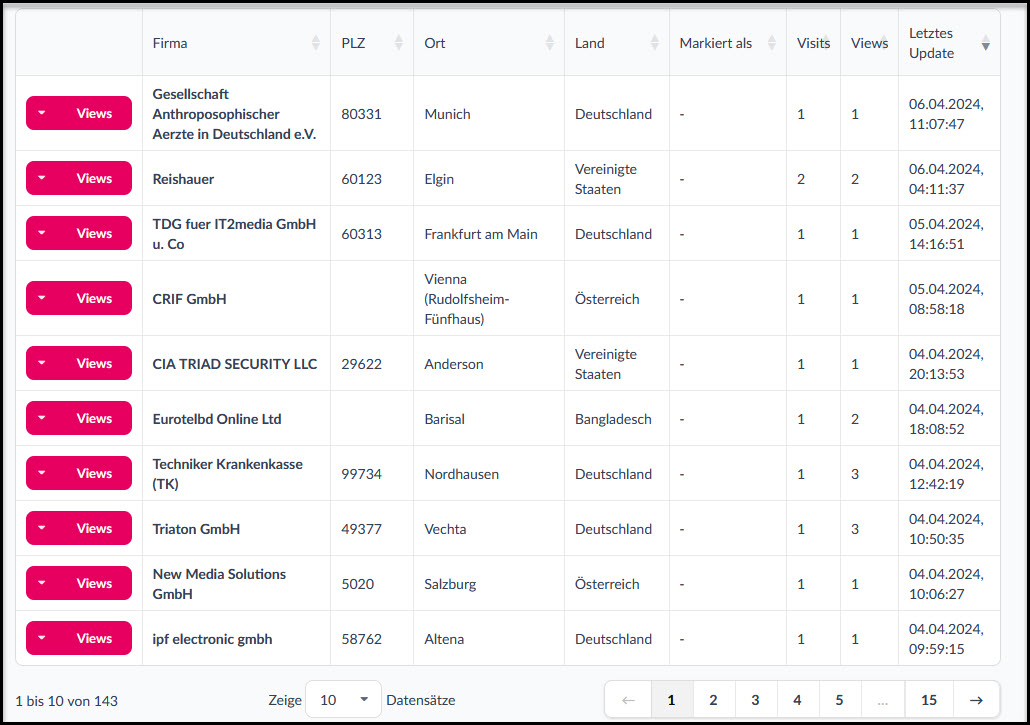Go to previous page arrow
Screen dimensions: 1030x725
tap(628, 700)
